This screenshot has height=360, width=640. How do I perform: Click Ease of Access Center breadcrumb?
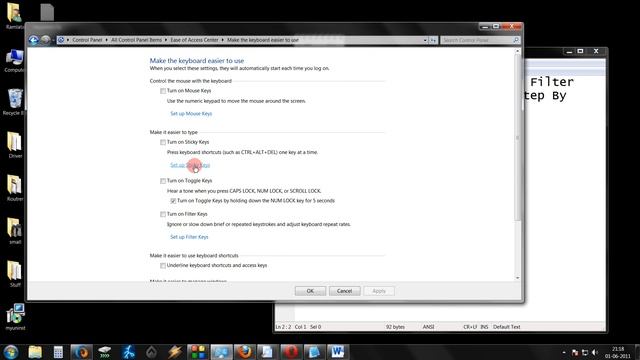(194, 40)
